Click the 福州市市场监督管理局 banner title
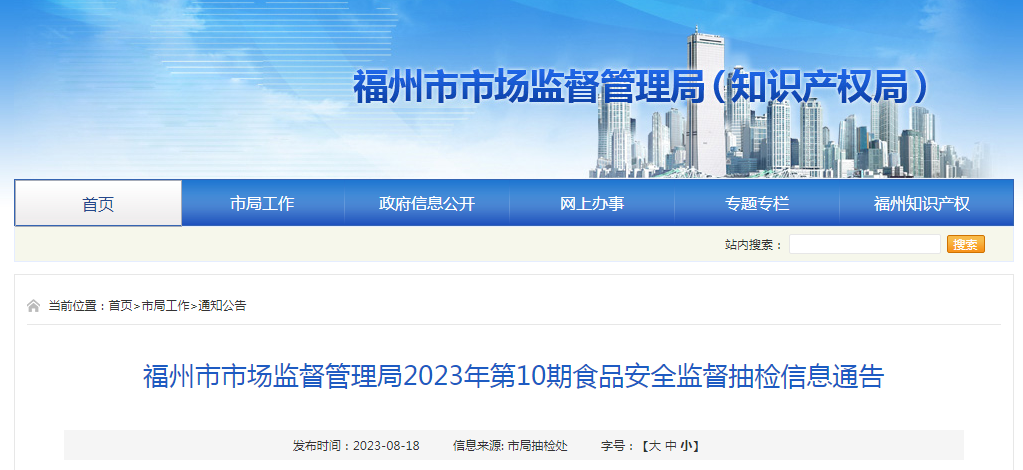 click(641, 87)
